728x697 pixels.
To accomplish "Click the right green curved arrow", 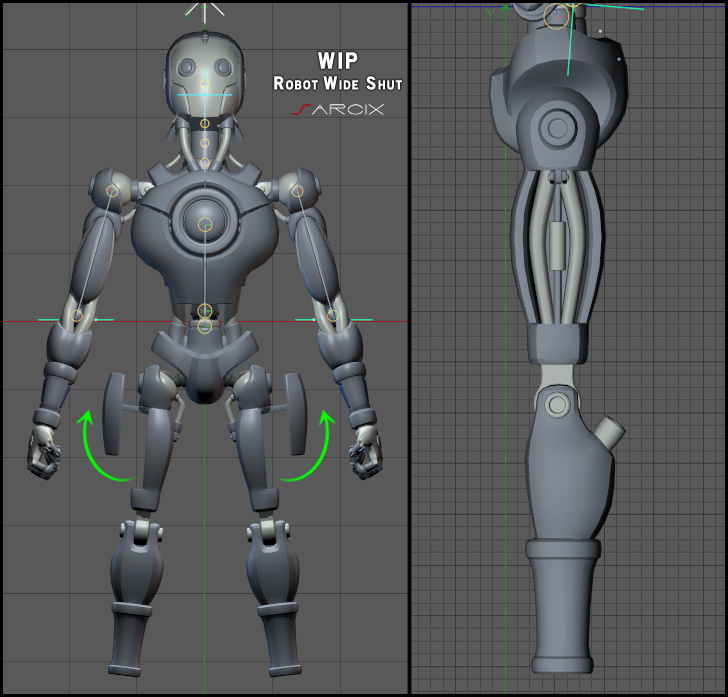I will 307,446.
